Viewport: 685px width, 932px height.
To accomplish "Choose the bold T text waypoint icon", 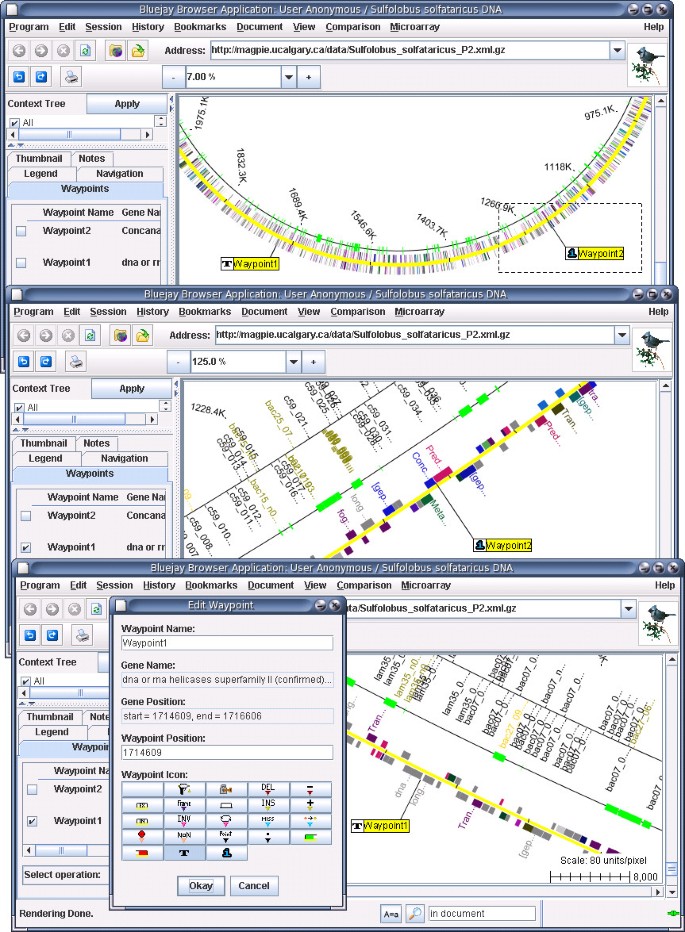I will (x=184, y=852).
